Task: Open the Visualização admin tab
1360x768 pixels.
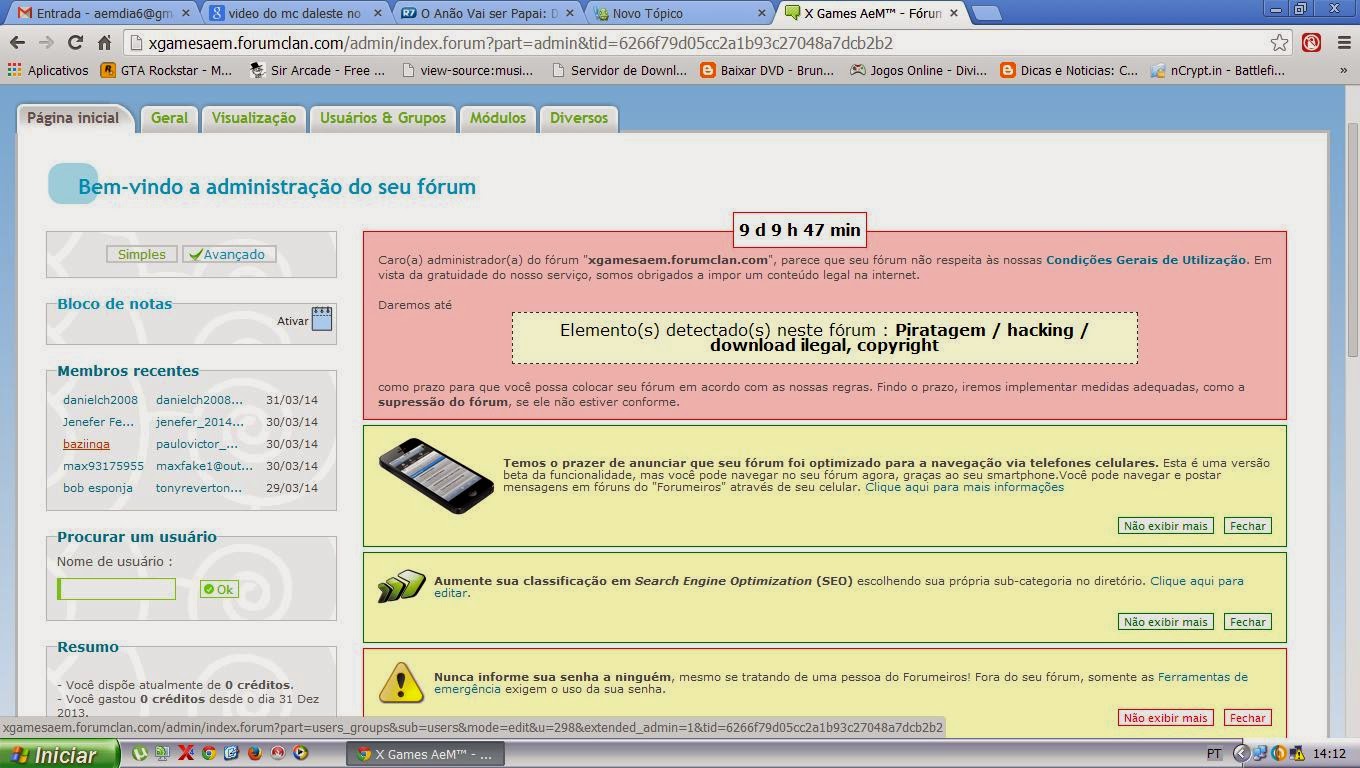Action: 254,118
